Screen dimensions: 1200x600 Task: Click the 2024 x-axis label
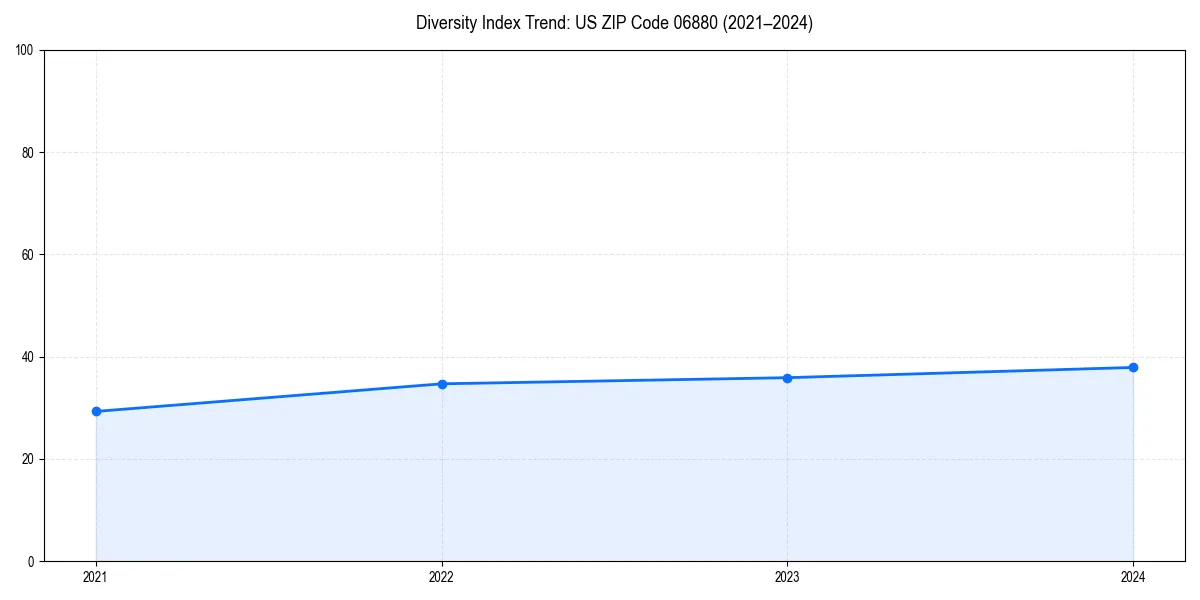(1133, 577)
